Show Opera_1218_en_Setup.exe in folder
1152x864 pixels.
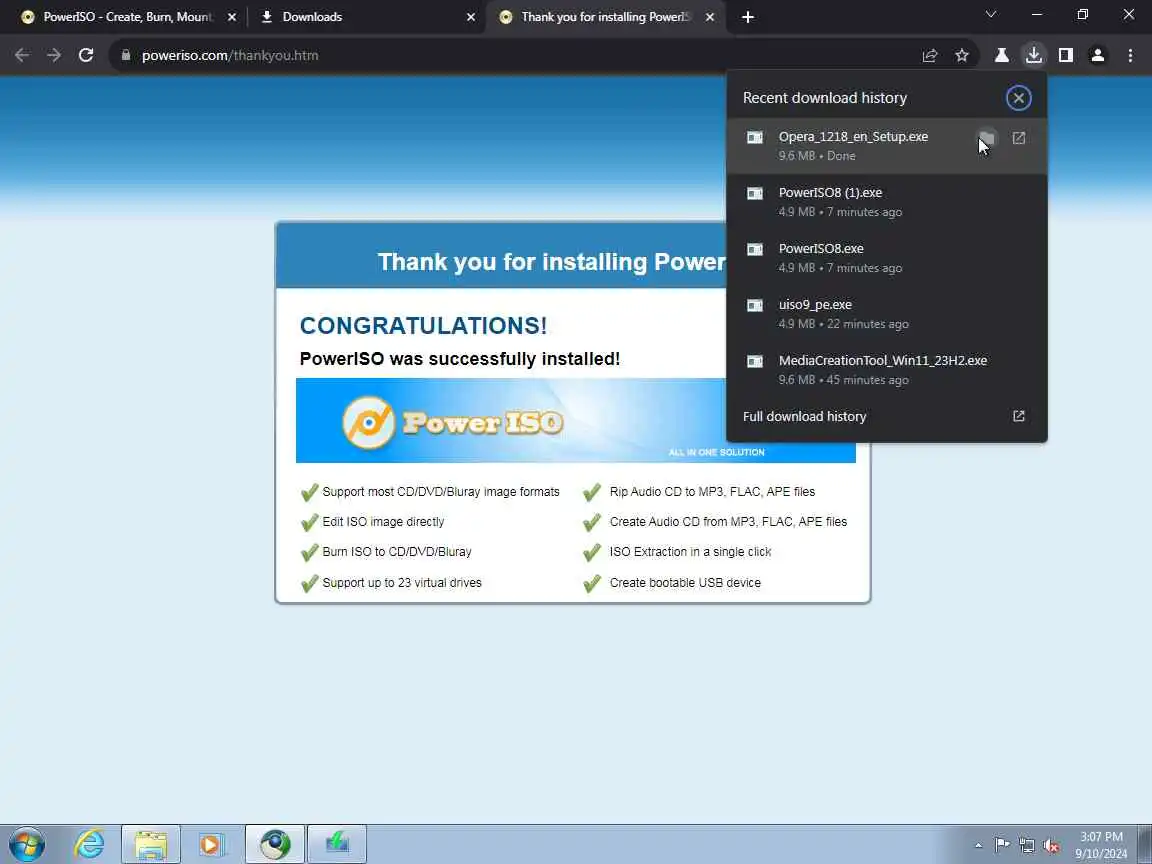tap(987, 138)
